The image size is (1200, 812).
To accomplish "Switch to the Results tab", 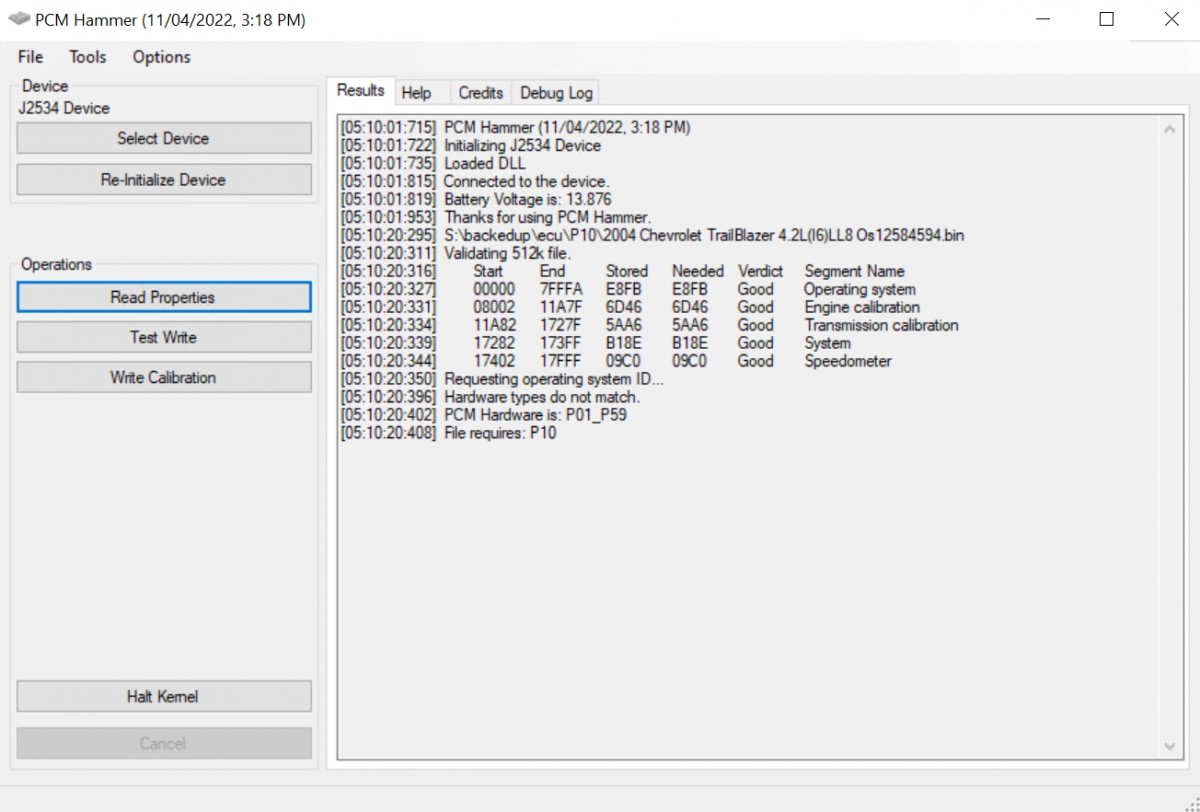I will [x=361, y=90].
